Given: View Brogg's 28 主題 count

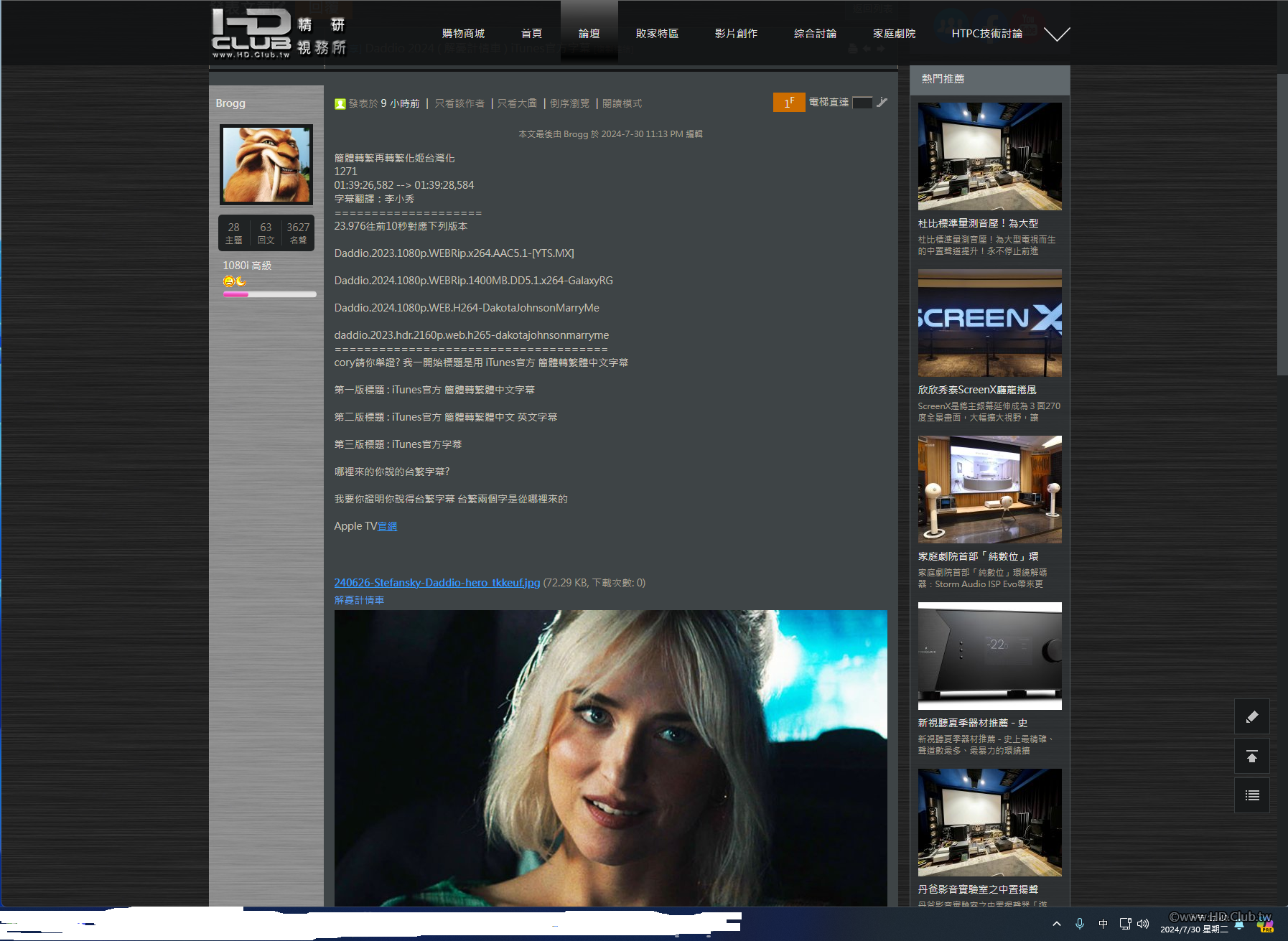Looking at the screenshot, I should point(233,233).
